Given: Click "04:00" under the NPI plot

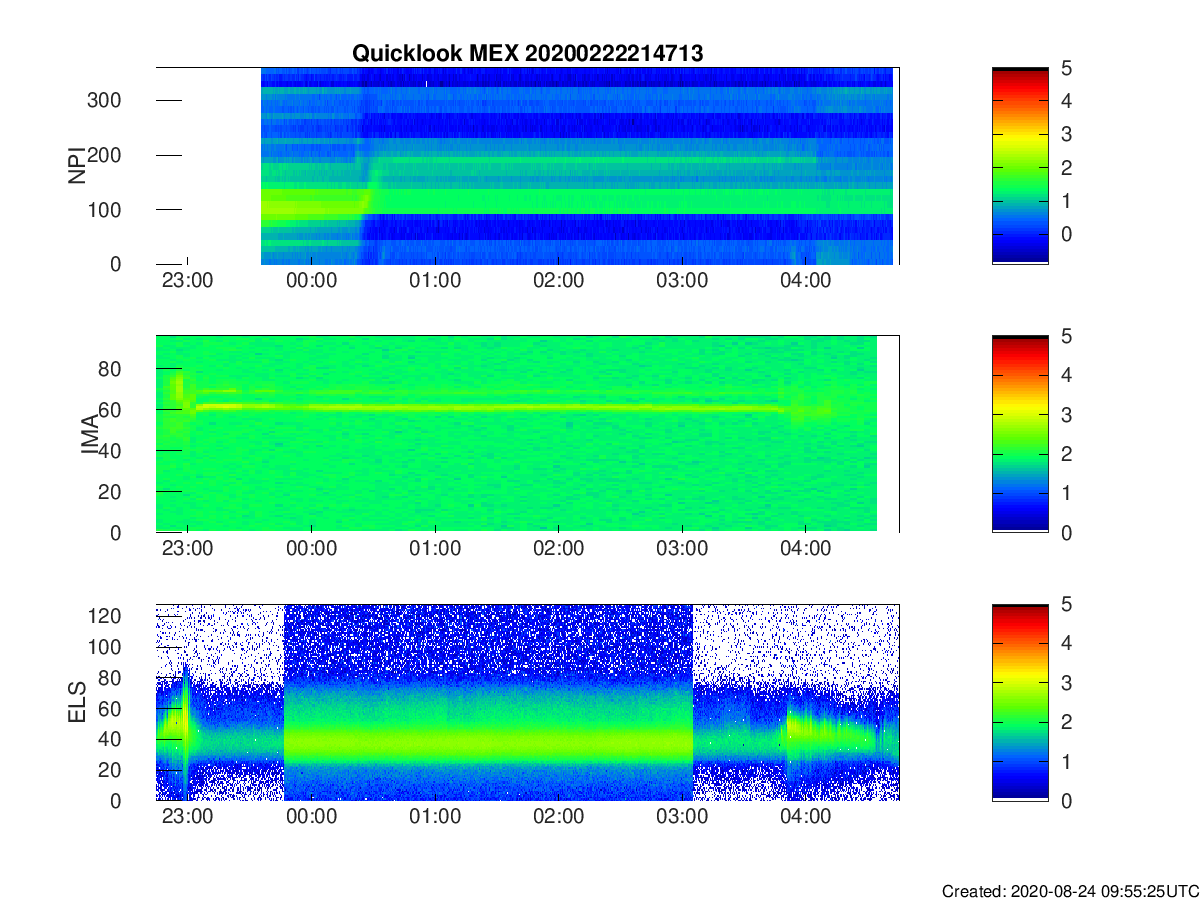Looking at the screenshot, I should pos(805,281).
